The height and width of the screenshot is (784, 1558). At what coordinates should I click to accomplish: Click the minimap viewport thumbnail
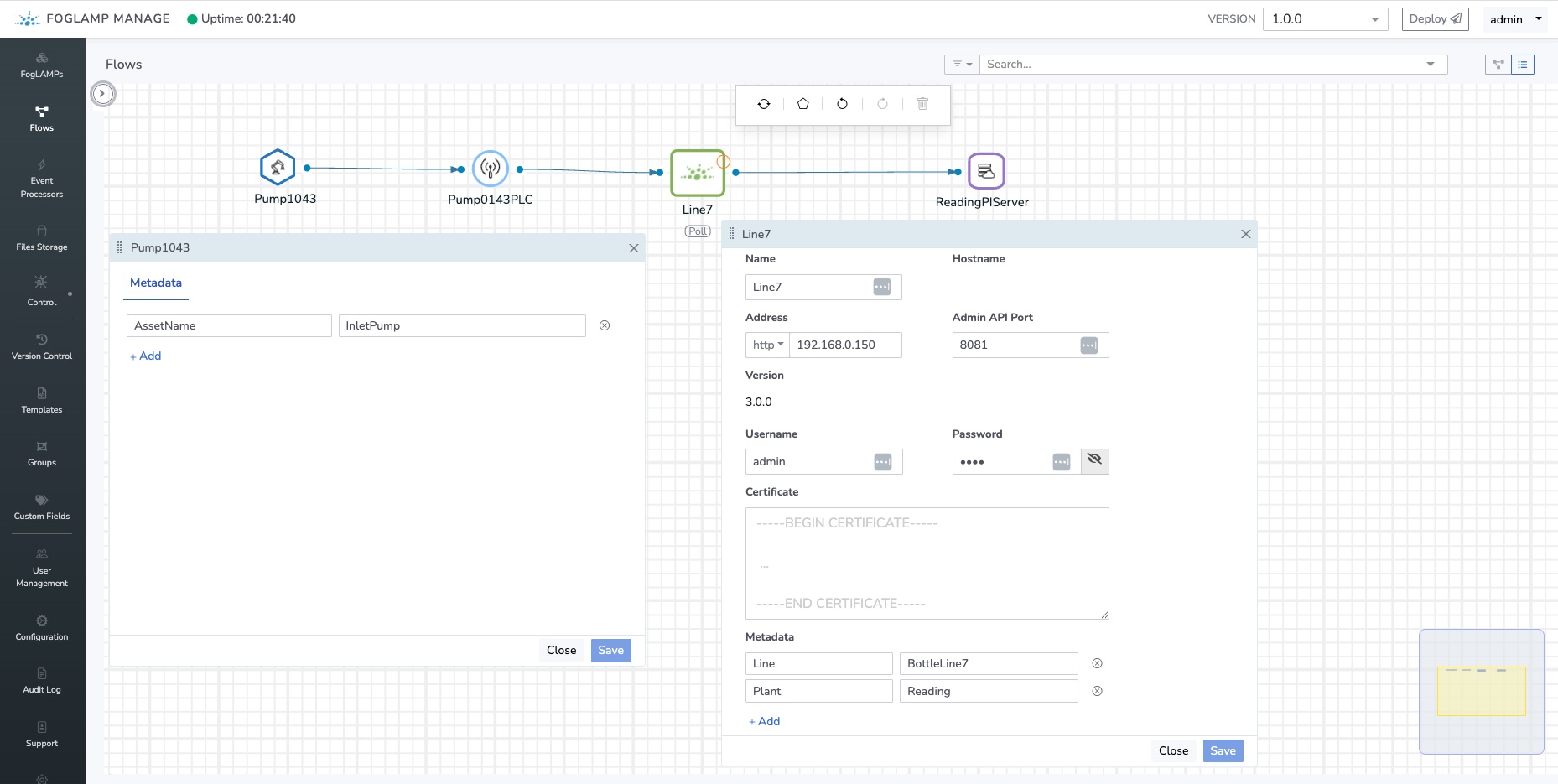coord(1481,691)
